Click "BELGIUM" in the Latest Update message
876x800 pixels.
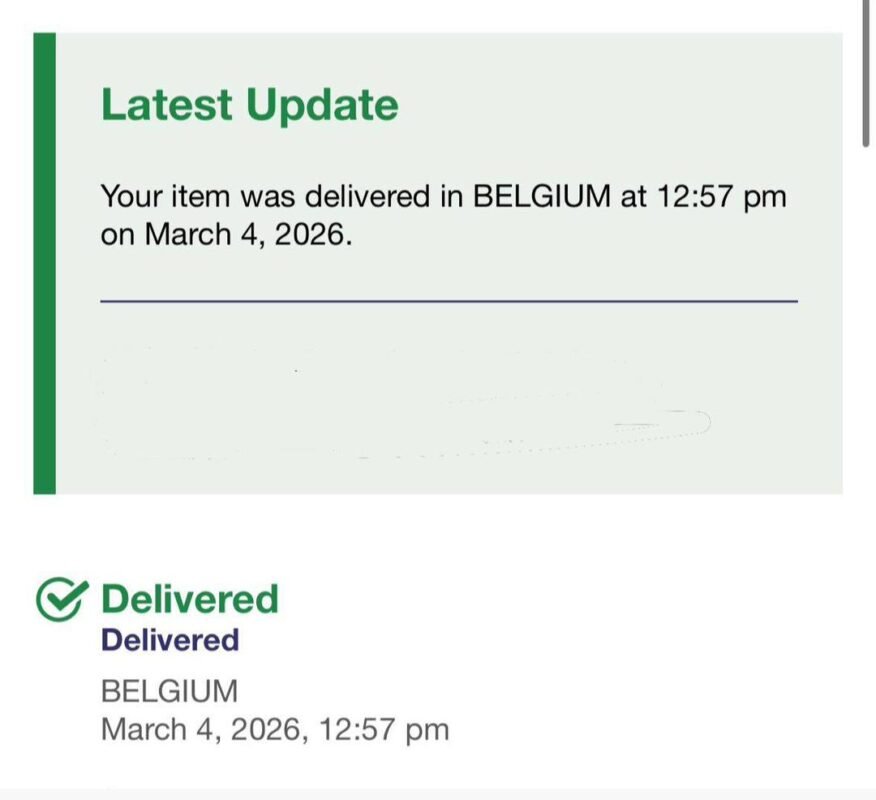point(540,196)
